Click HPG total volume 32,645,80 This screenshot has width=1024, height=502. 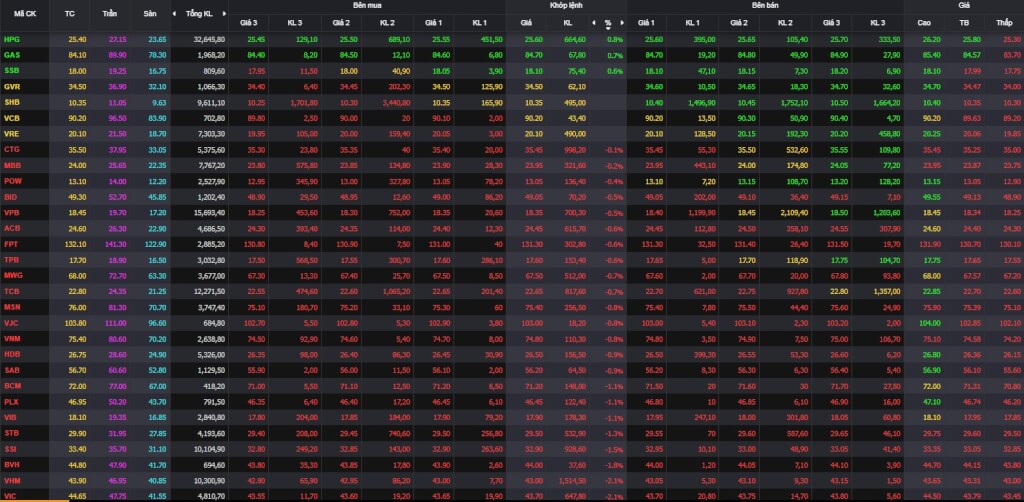209,39
